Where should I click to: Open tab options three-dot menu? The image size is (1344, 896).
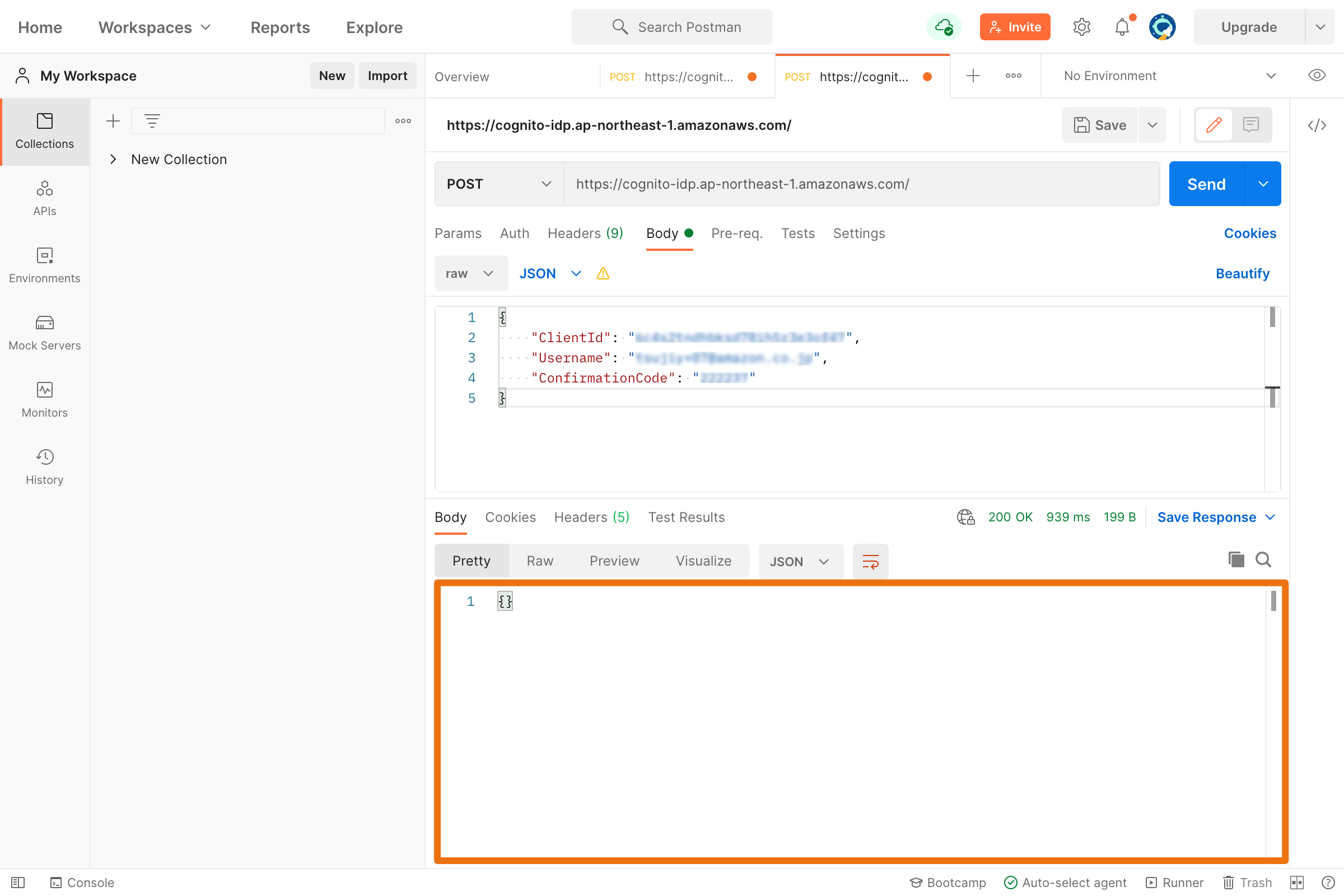[x=1013, y=76]
